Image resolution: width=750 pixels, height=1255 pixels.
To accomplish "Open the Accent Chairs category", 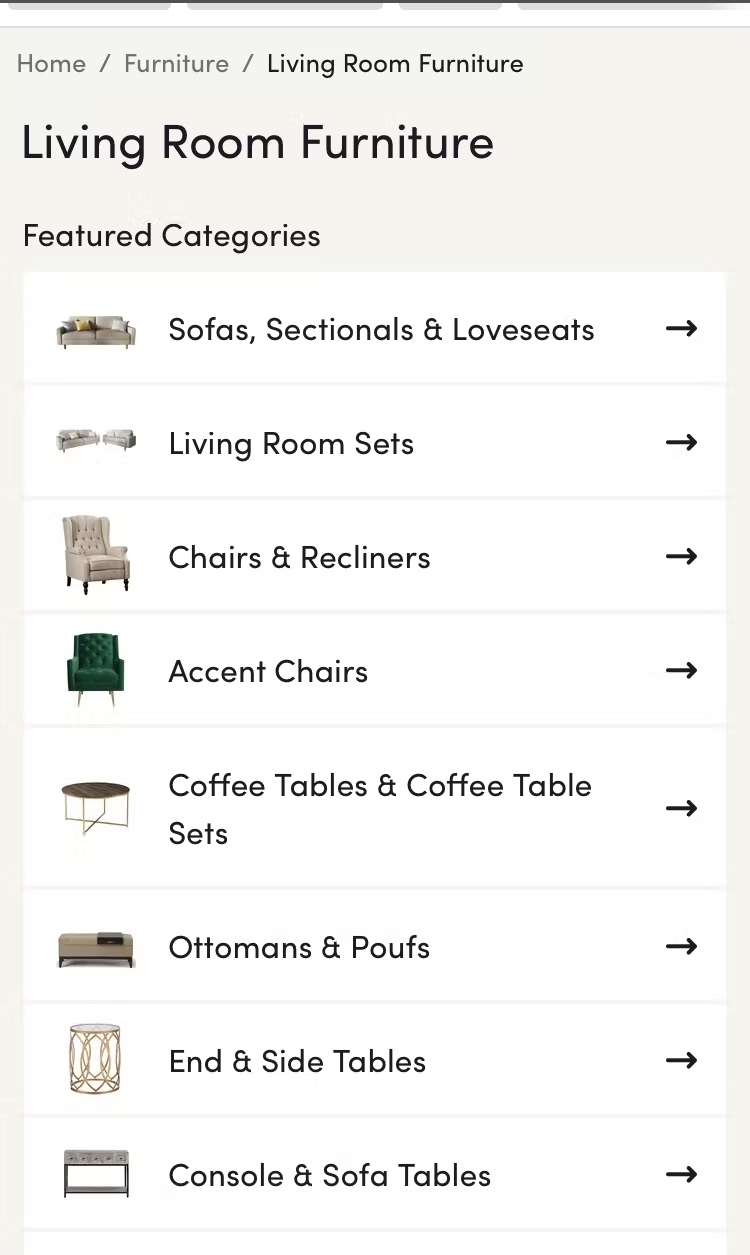I will [x=268, y=671].
